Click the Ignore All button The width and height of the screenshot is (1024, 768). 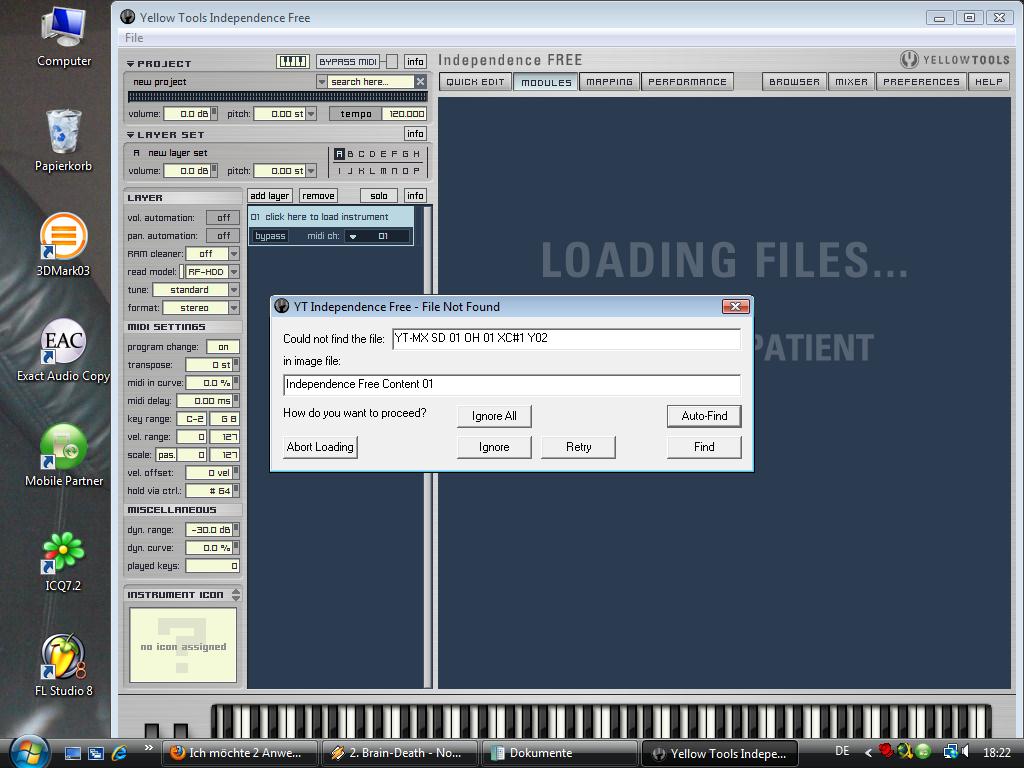click(x=494, y=416)
